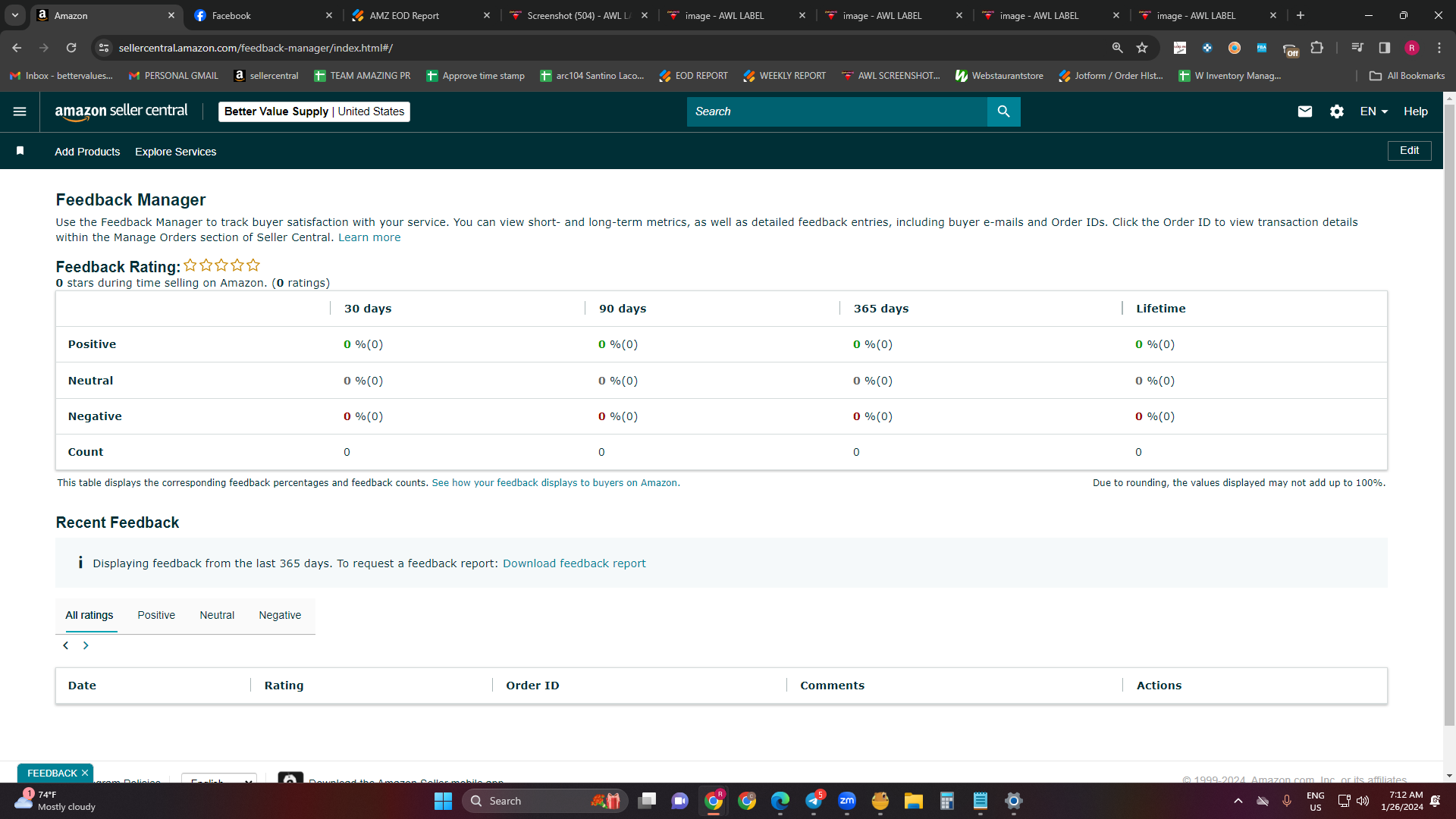Click the browser address bar URL
Viewport: 1456px width, 819px height.
256,48
